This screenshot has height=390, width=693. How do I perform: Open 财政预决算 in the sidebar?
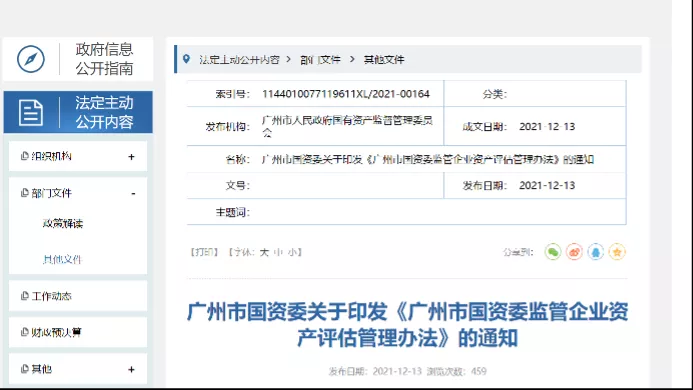coord(56,332)
